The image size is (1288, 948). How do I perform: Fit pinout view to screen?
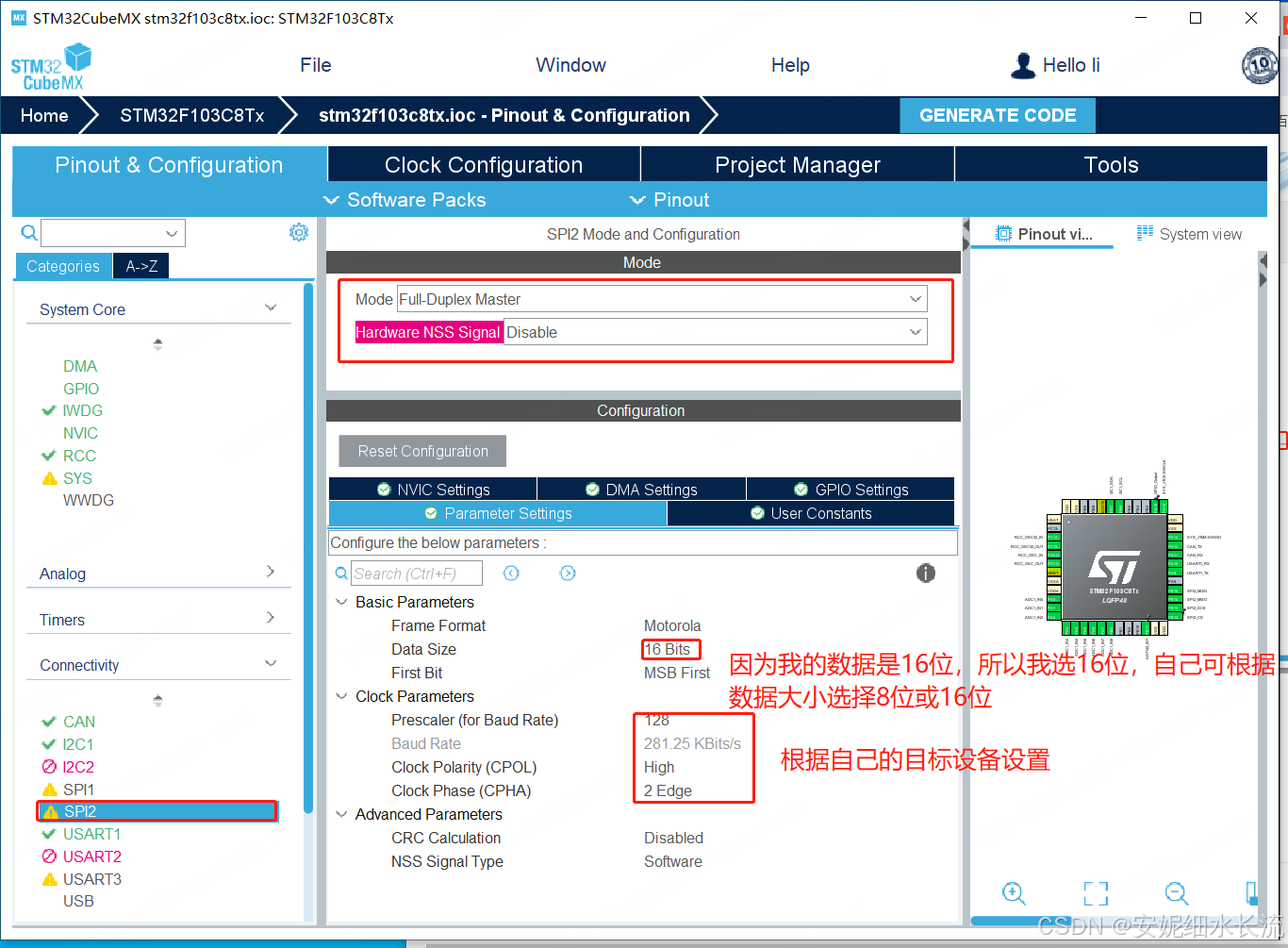(x=1096, y=893)
